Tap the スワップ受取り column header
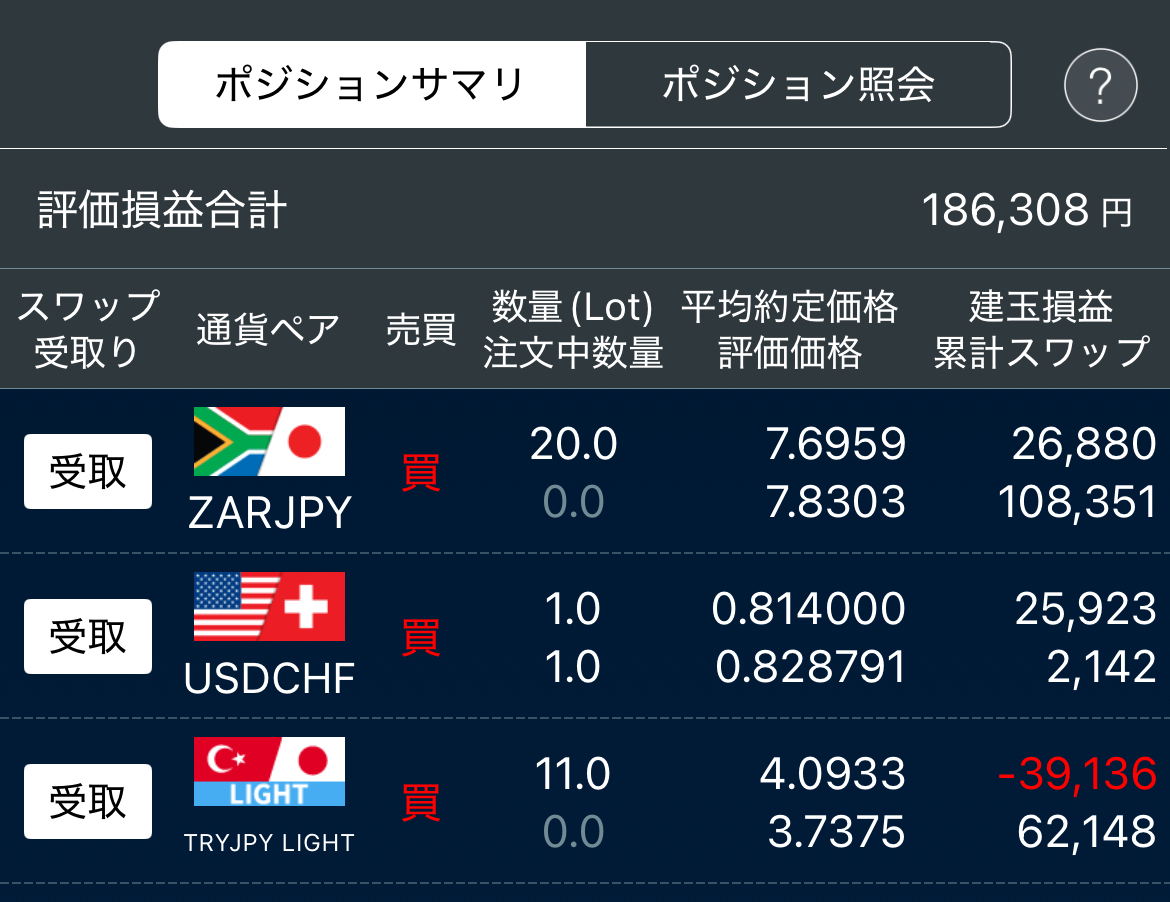 [88, 329]
